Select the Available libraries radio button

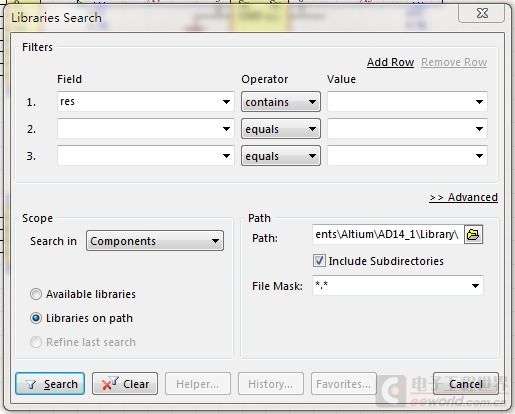pos(36,294)
